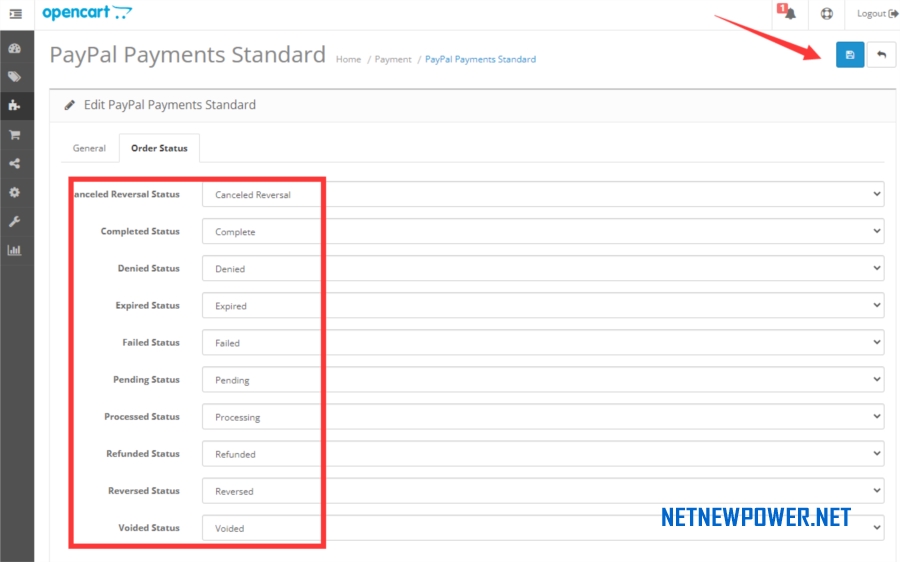Toggle the sidebar menu collapse icon
The image size is (900, 562).
(x=16, y=14)
